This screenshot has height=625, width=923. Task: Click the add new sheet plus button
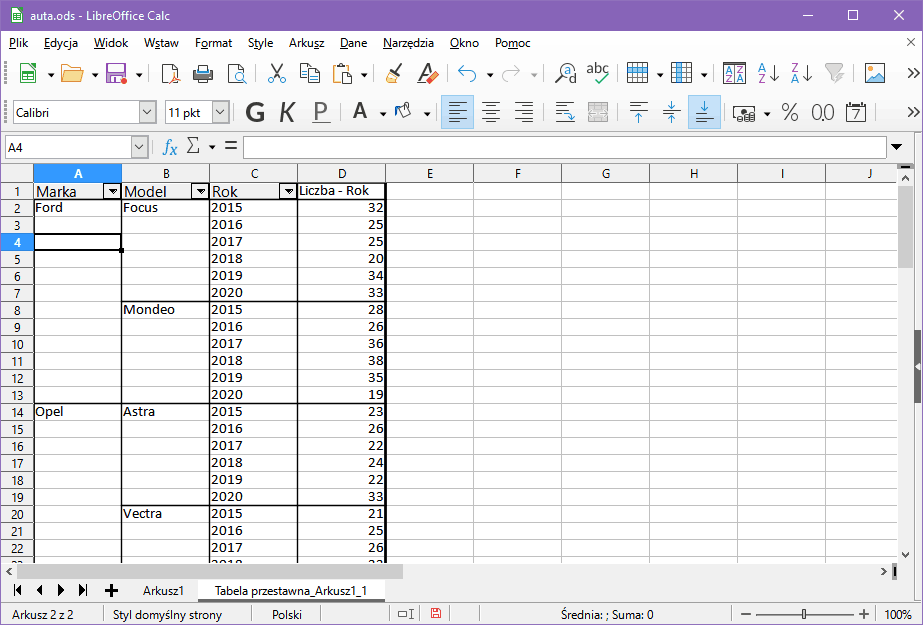coord(111,590)
